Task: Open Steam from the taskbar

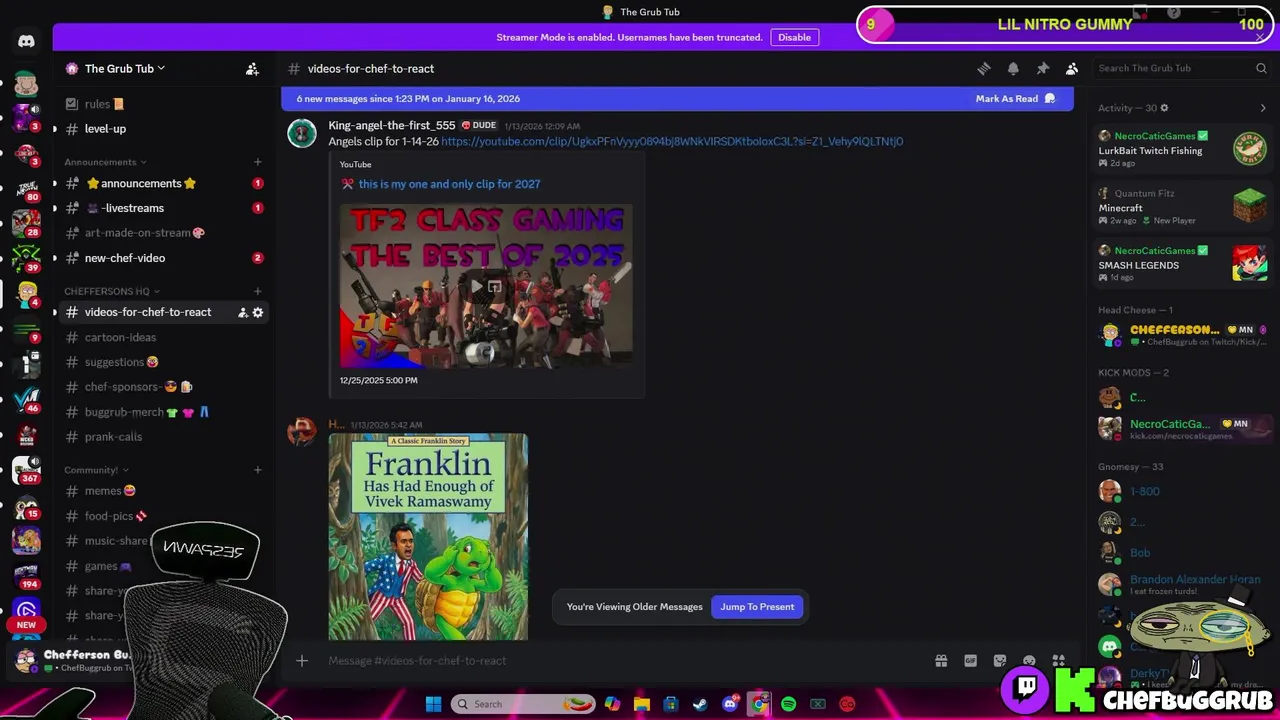Action: tap(700, 704)
